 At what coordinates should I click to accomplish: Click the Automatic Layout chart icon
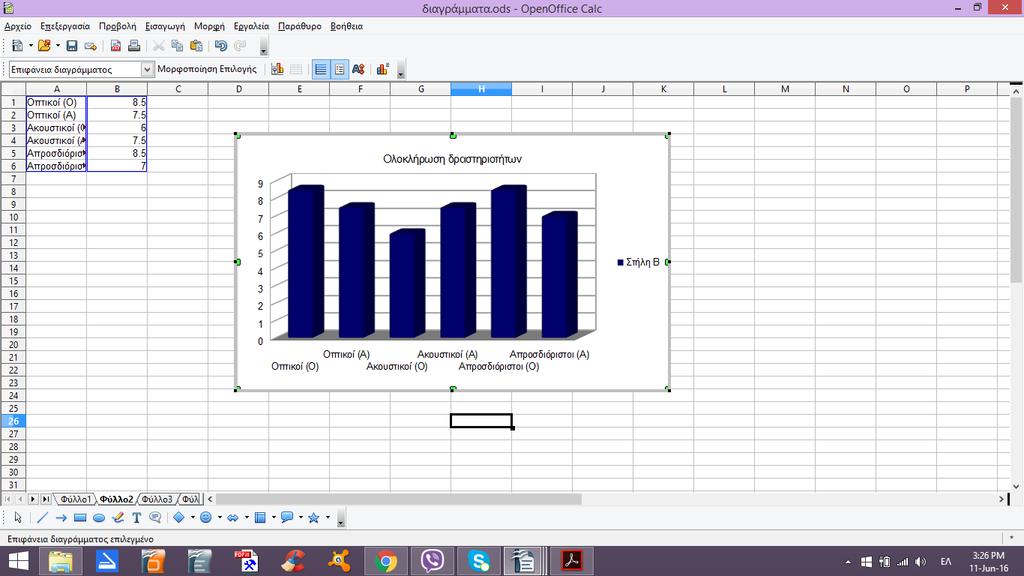[383, 69]
